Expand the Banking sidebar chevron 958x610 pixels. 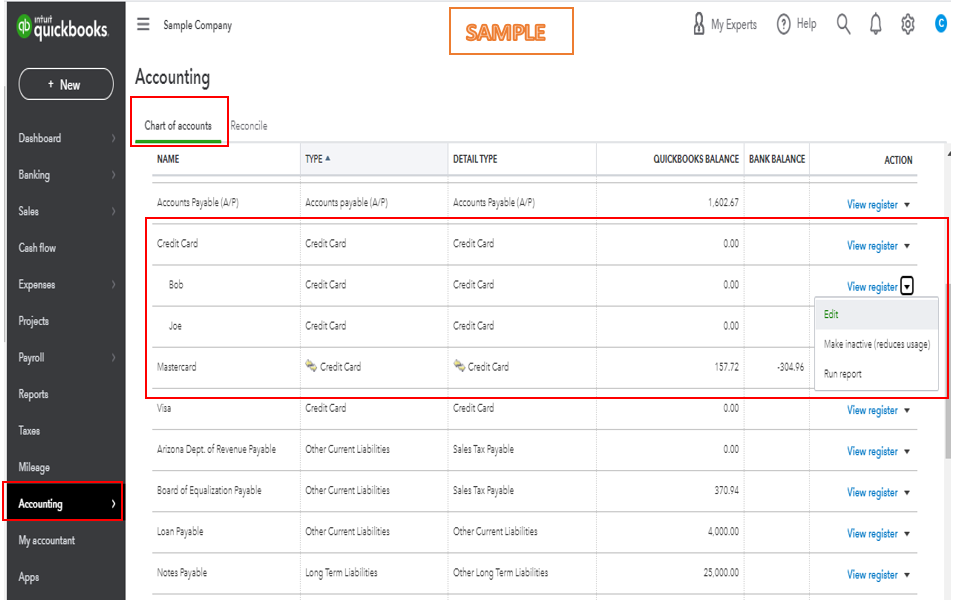tap(114, 175)
